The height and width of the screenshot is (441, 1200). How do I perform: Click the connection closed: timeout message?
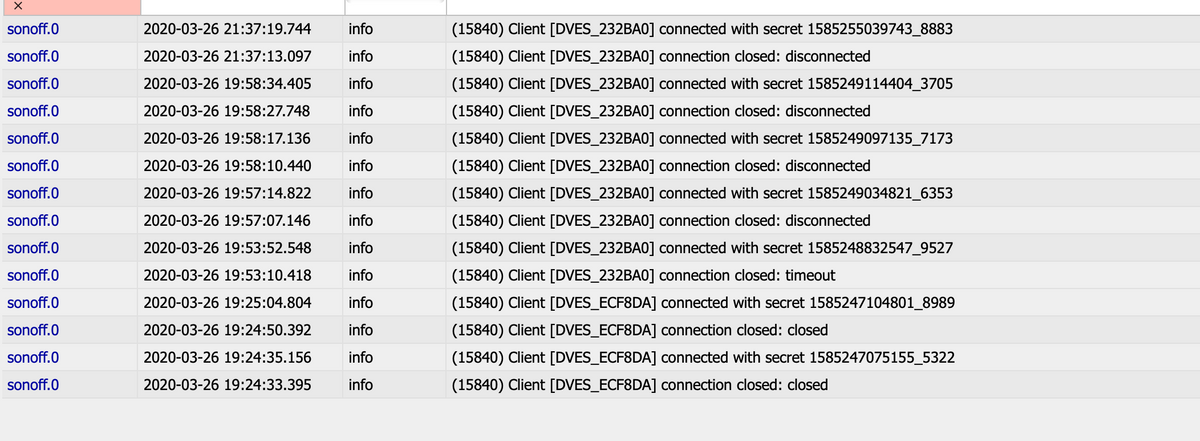tap(643, 275)
